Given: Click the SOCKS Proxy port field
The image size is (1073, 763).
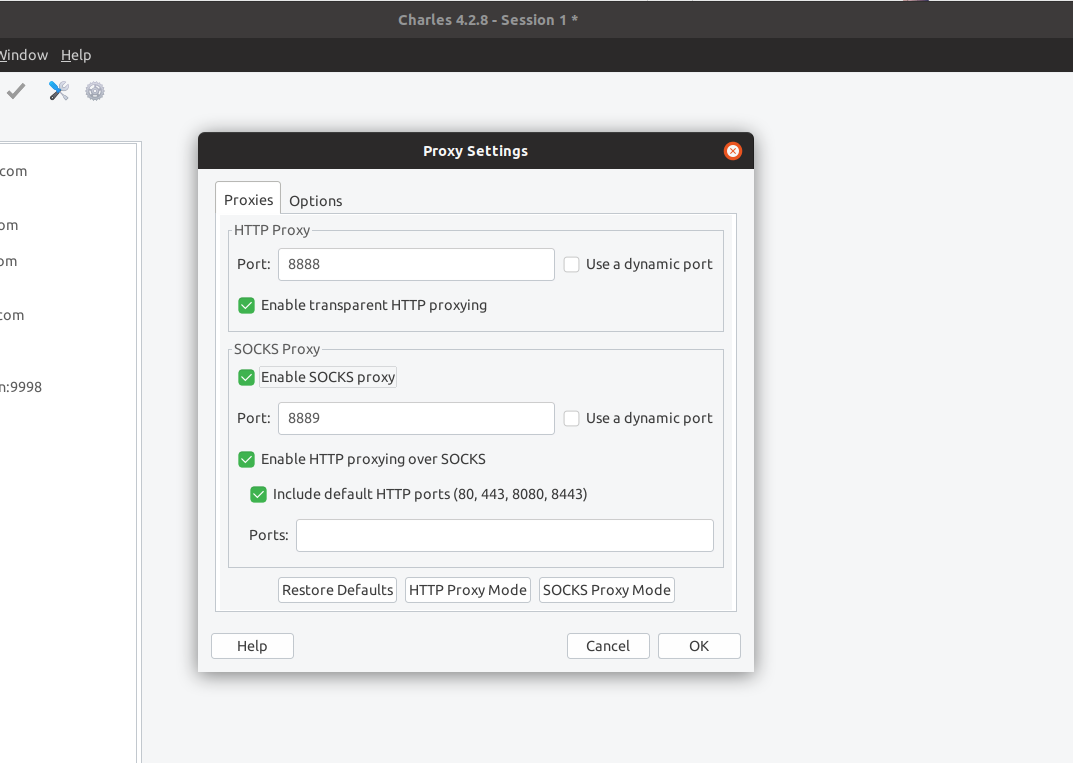Looking at the screenshot, I should click(x=416, y=418).
